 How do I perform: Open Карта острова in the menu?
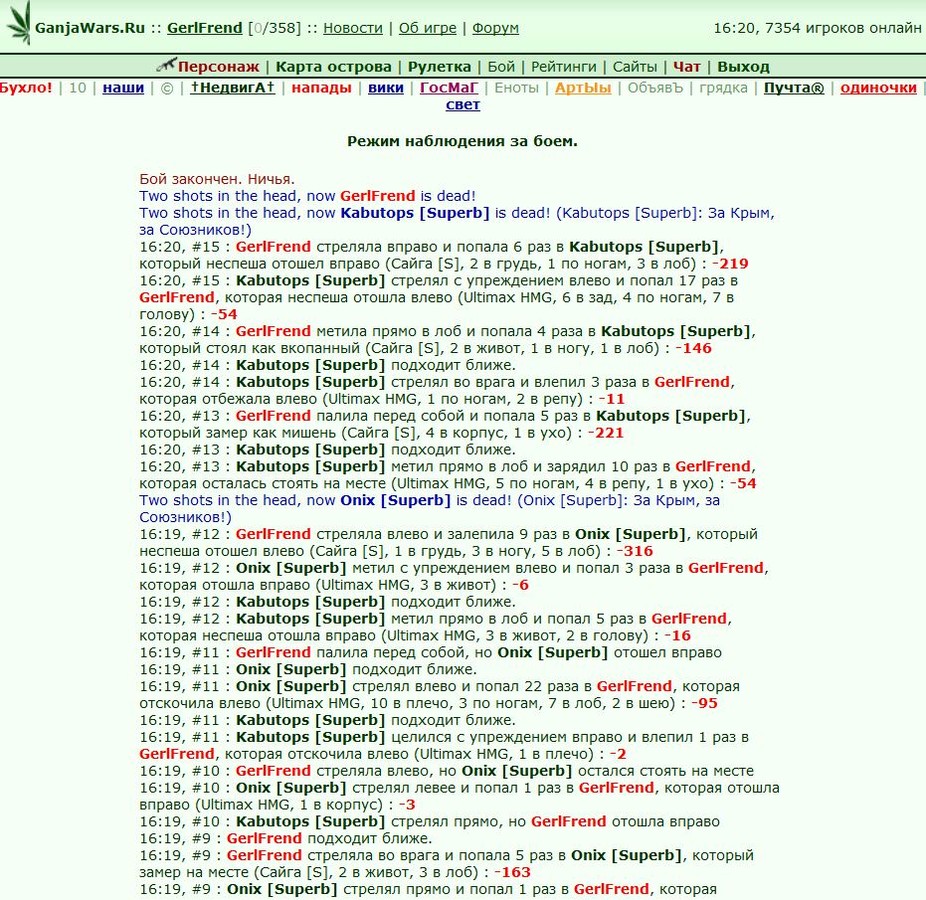tap(334, 67)
